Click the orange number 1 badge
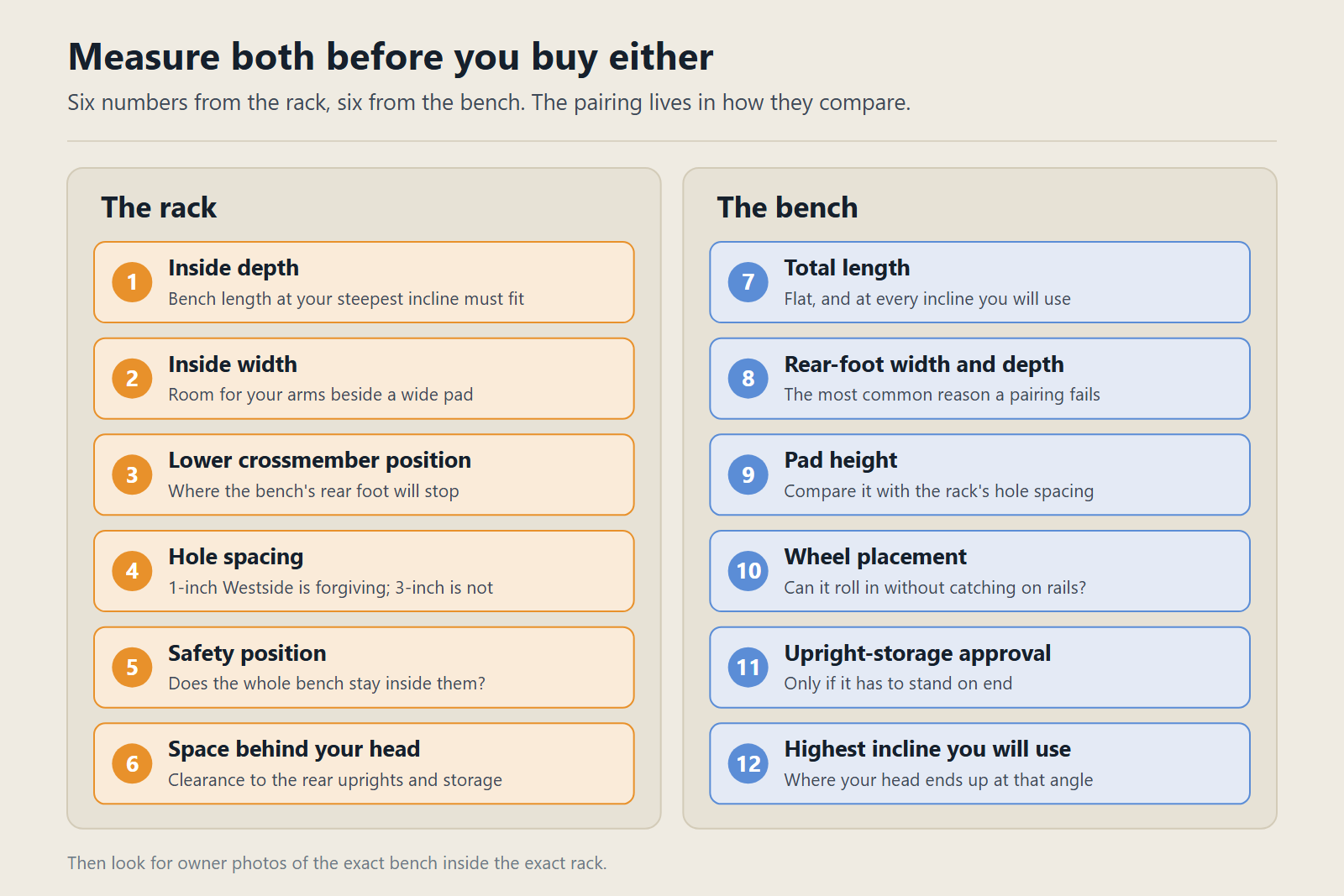 point(132,282)
